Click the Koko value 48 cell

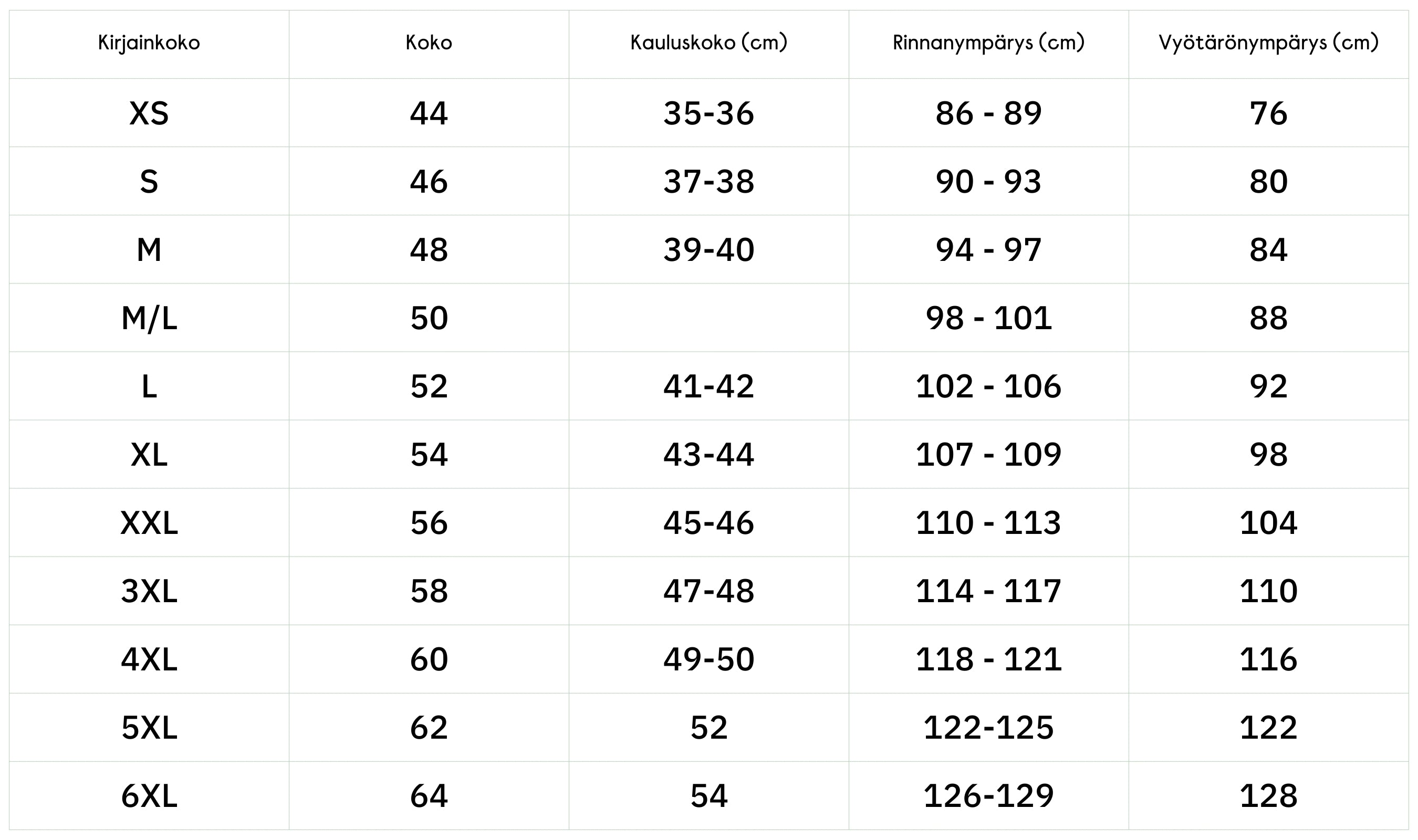pos(429,249)
